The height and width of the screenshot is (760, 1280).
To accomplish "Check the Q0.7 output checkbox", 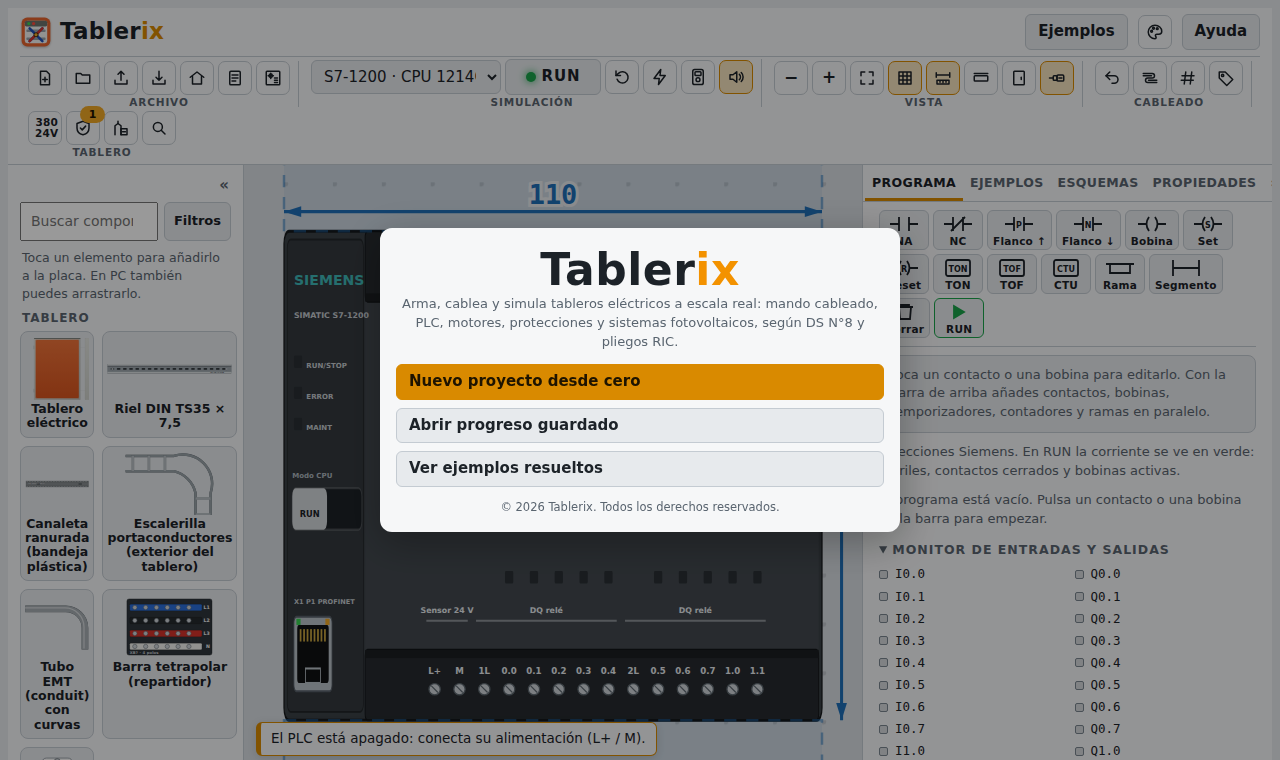I will [x=1079, y=729].
